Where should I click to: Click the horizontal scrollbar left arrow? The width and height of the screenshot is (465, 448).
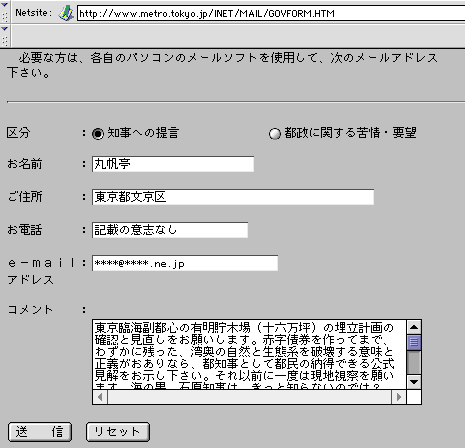(100, 397)
